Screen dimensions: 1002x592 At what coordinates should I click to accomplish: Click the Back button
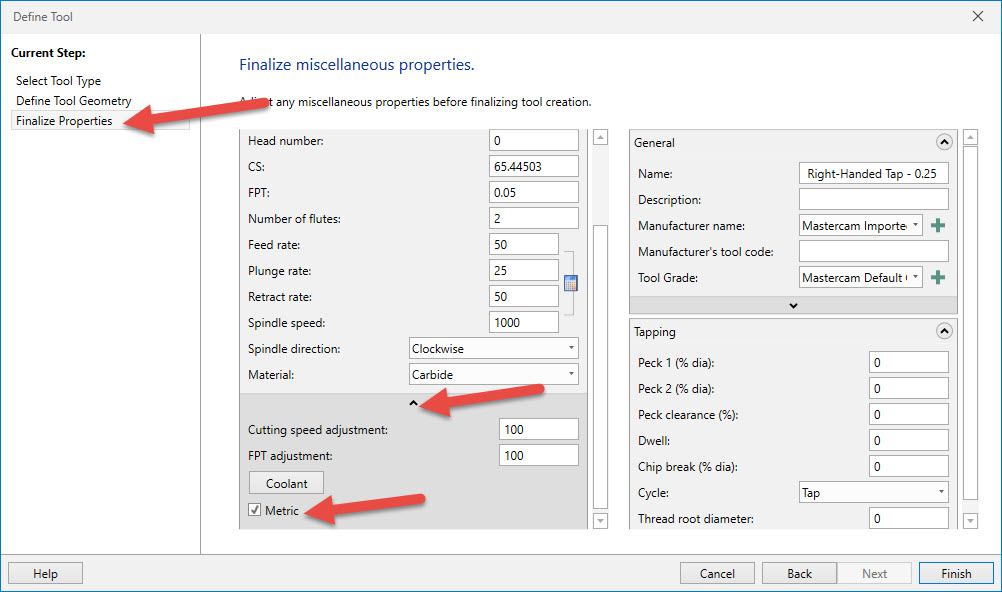point(799,573)
